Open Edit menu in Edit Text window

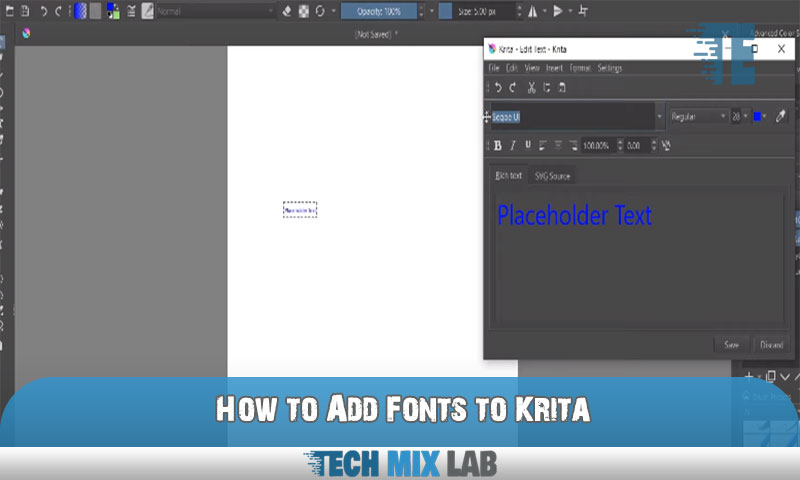coord(512,68)
